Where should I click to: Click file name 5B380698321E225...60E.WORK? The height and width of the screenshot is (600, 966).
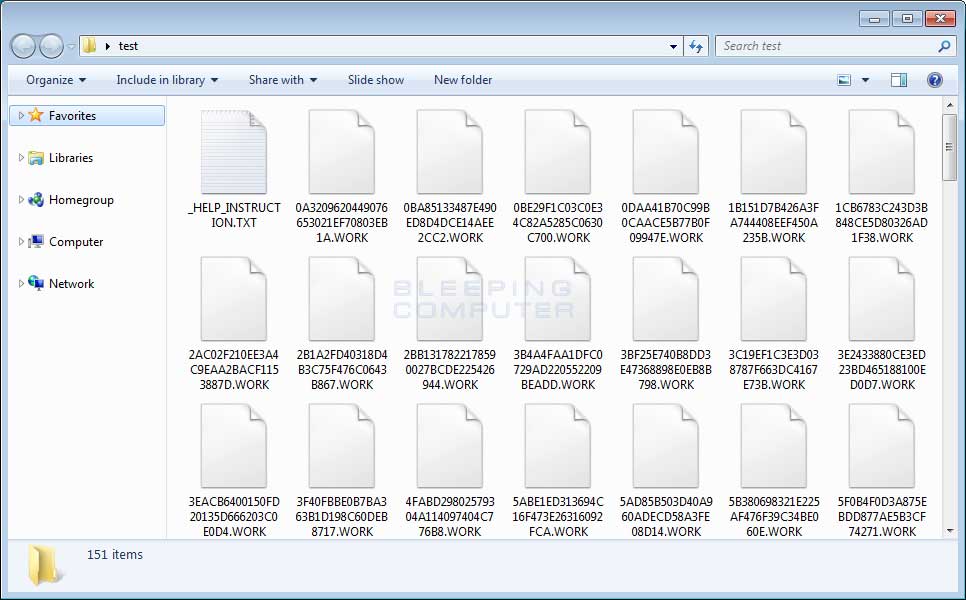coord(774,517)
